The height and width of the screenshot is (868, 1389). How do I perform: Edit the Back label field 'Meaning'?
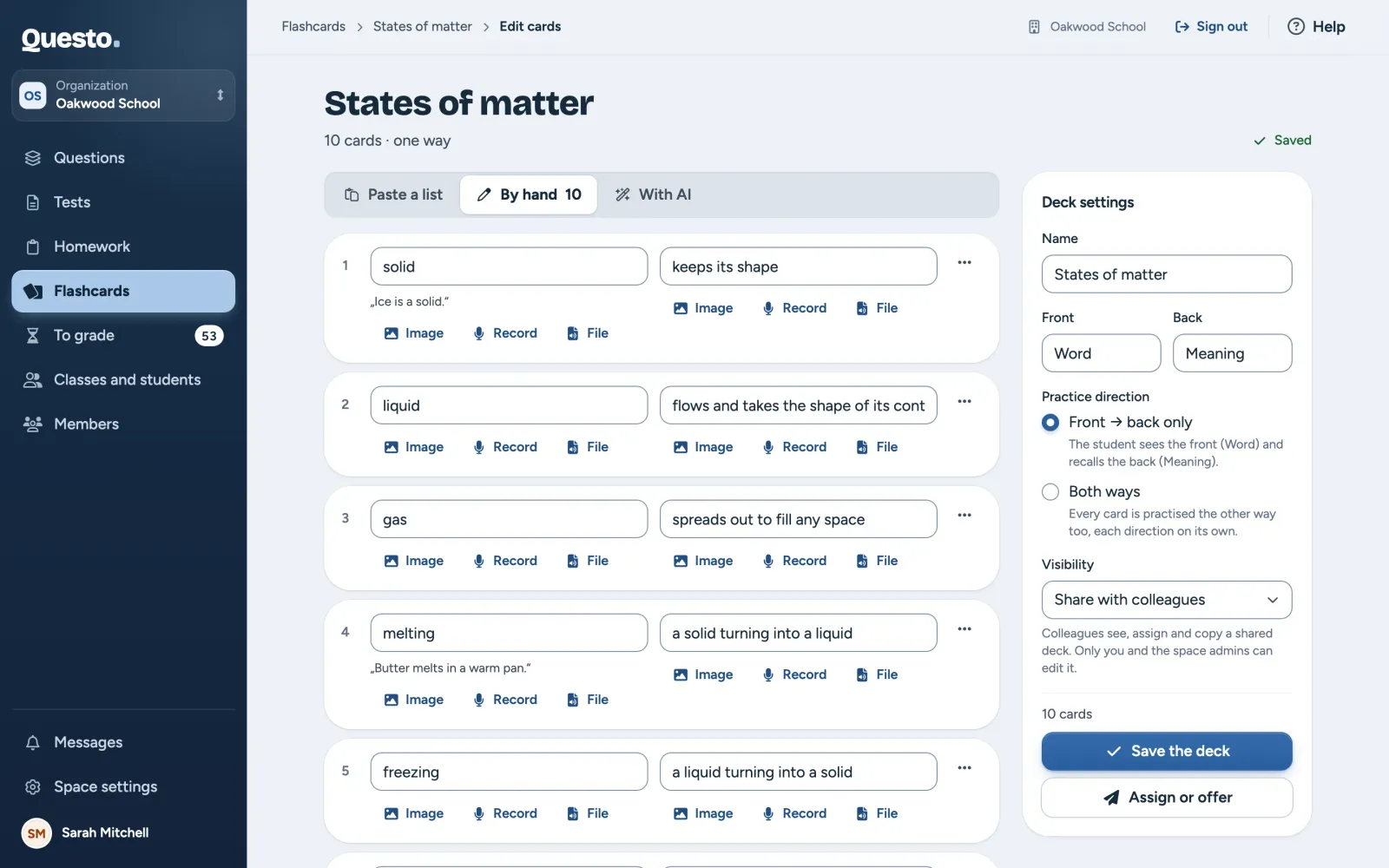pos(1232,353)
